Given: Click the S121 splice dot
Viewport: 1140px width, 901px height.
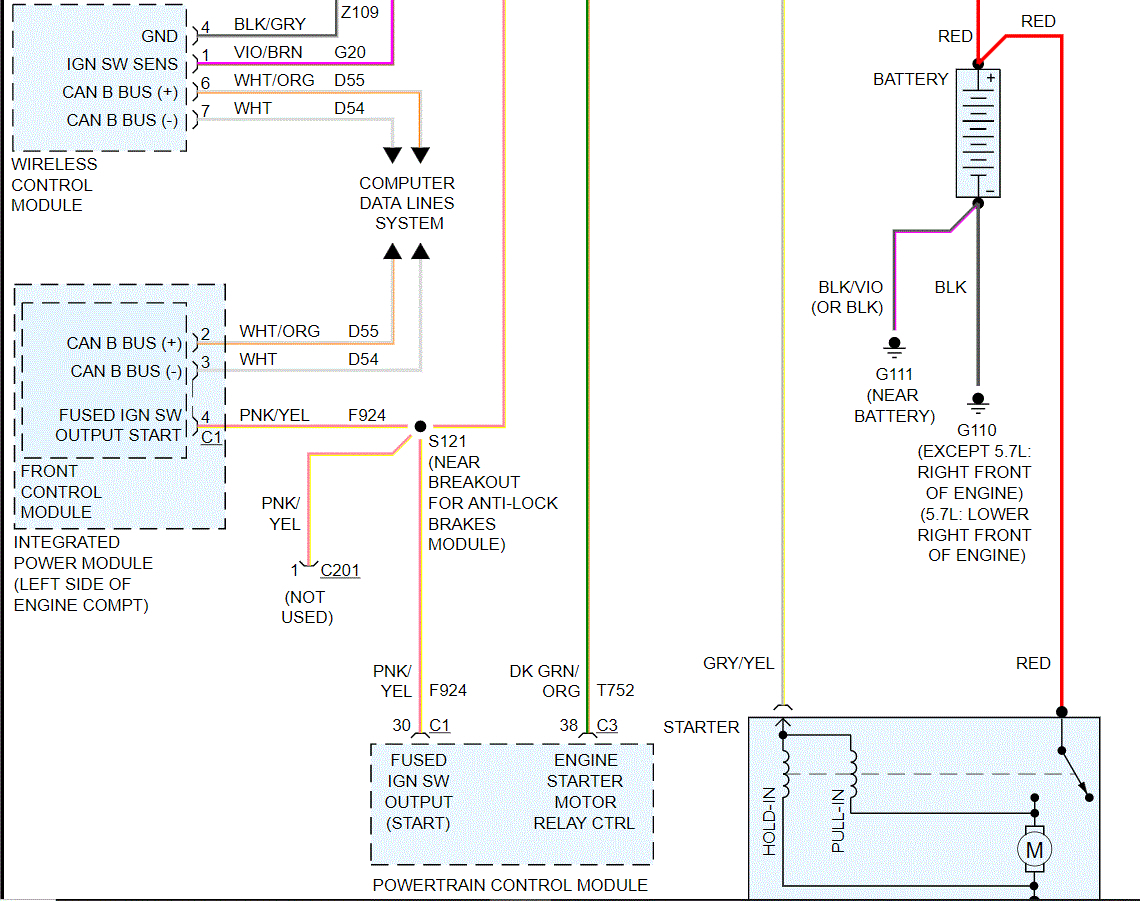Looking at the screenshot, I should (x=420, y=426).
